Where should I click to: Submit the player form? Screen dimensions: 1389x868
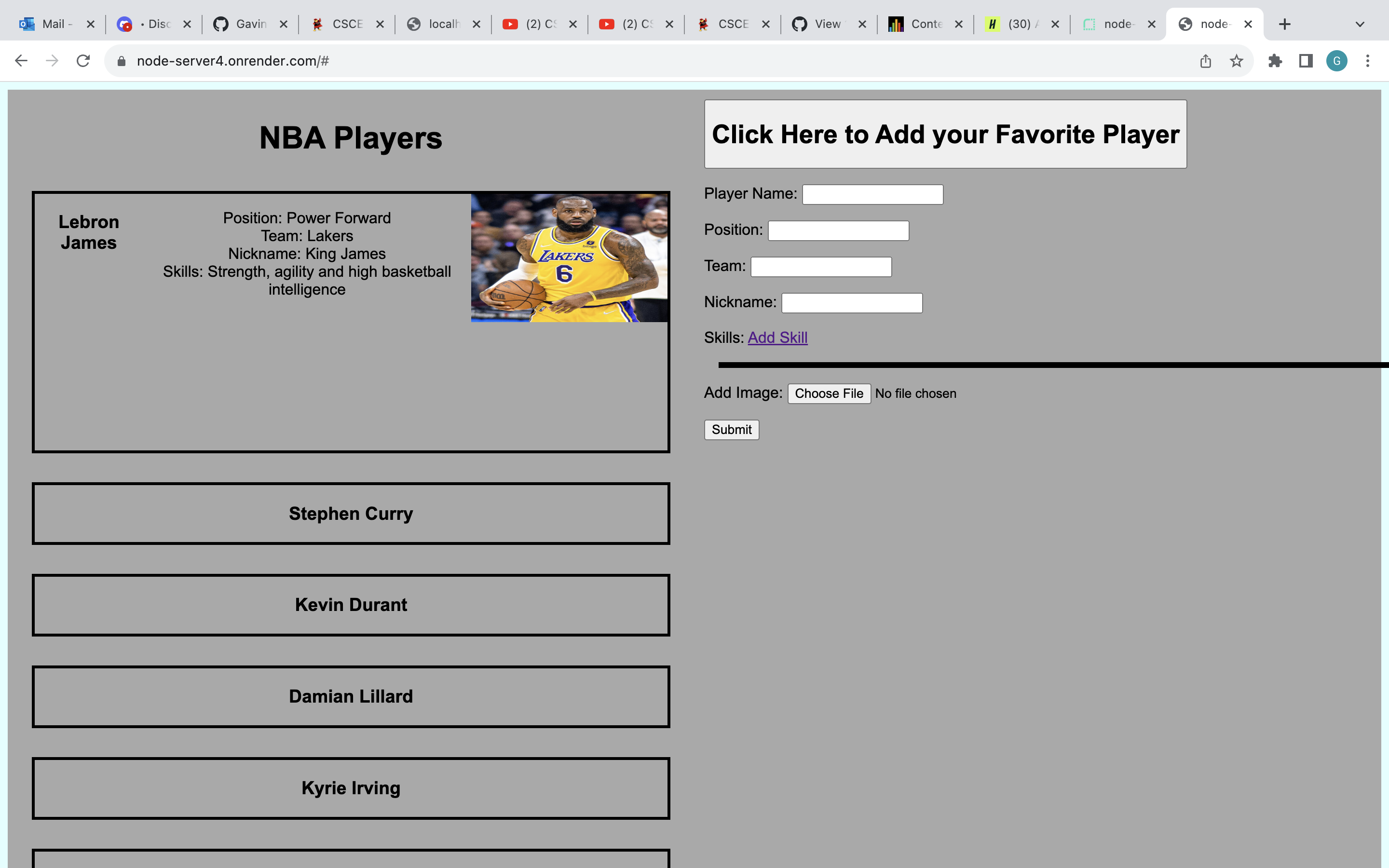tap(731, 429)
